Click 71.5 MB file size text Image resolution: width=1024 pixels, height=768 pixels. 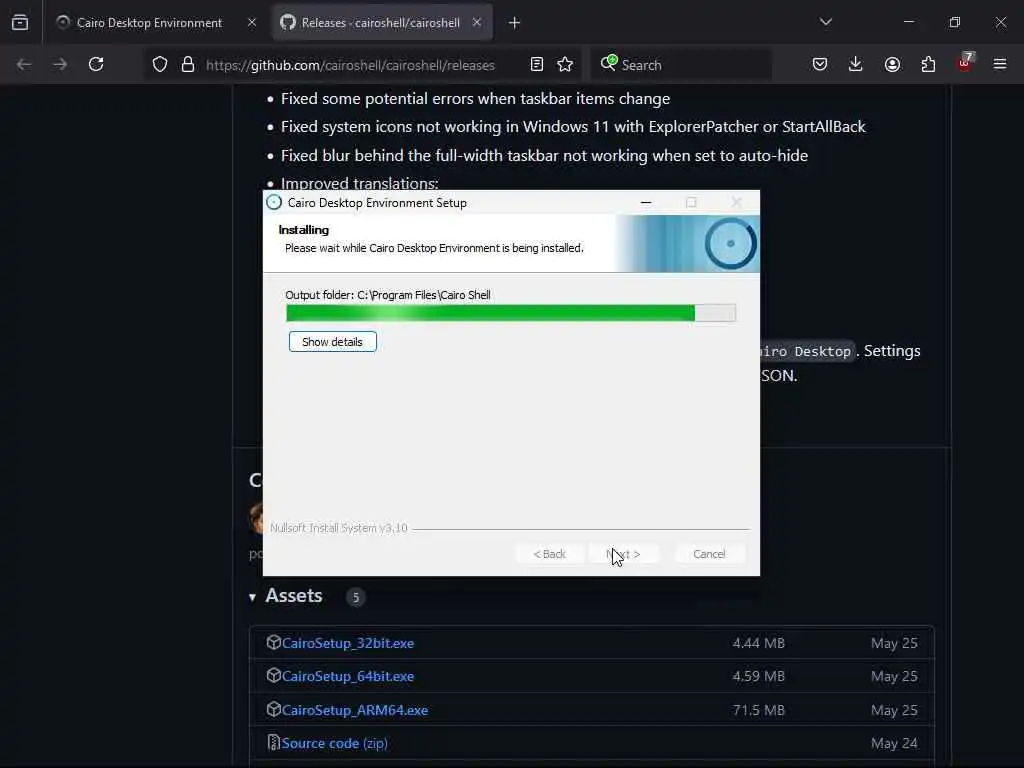click(759, 710)
